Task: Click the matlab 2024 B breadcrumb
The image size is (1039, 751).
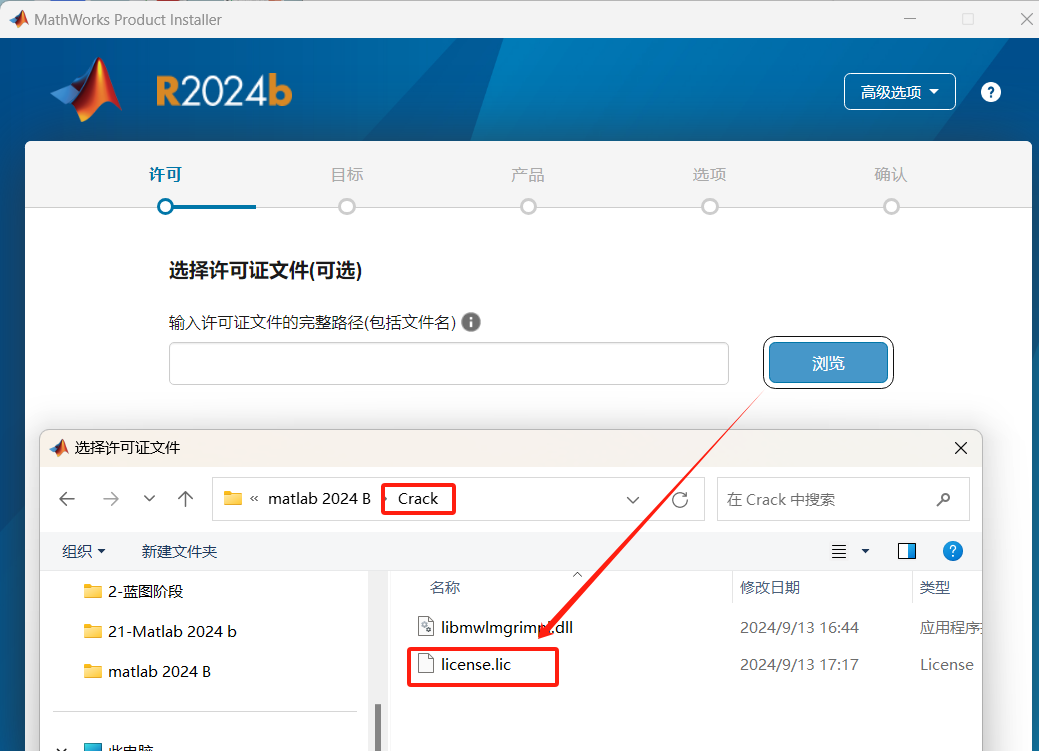Action: pos(319,498)
